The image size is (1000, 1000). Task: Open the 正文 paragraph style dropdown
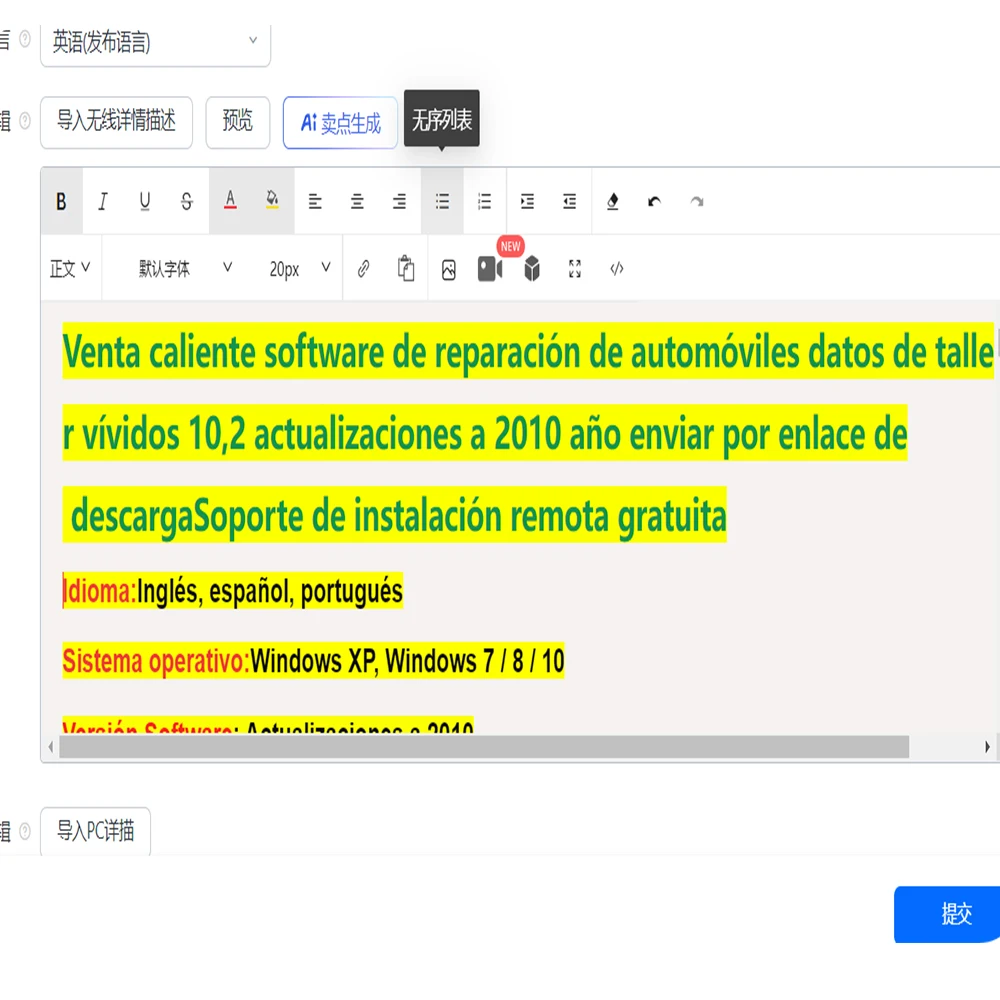(x=70, y=269)
